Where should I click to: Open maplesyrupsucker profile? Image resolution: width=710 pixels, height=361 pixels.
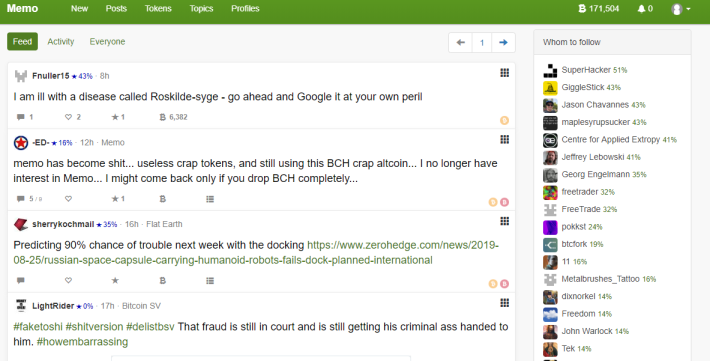click(x=595, y=122)
